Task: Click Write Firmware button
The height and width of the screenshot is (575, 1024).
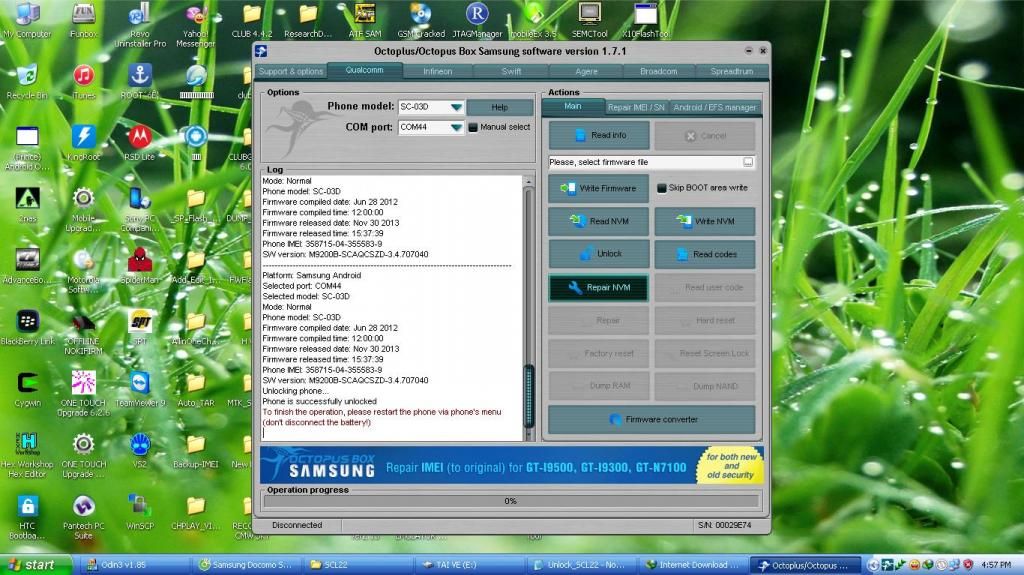Action: point(599,188)
